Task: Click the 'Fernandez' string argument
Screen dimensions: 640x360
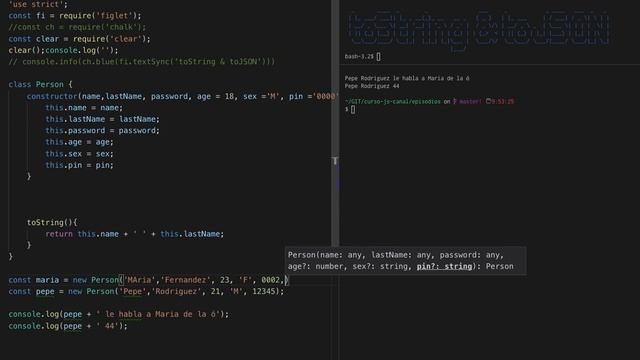Action: (x=186, y=280)
